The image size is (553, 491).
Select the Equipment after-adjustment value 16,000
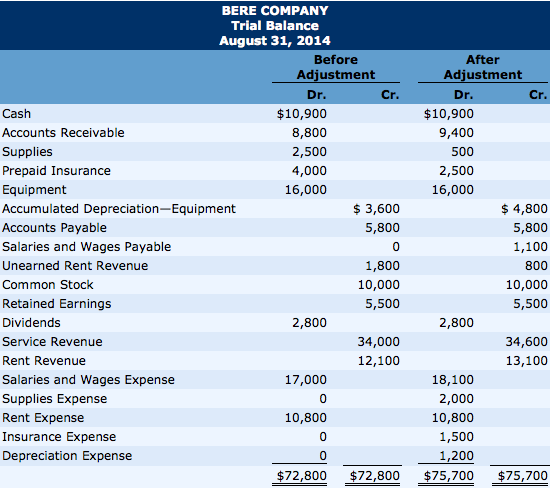click(453, 190)
